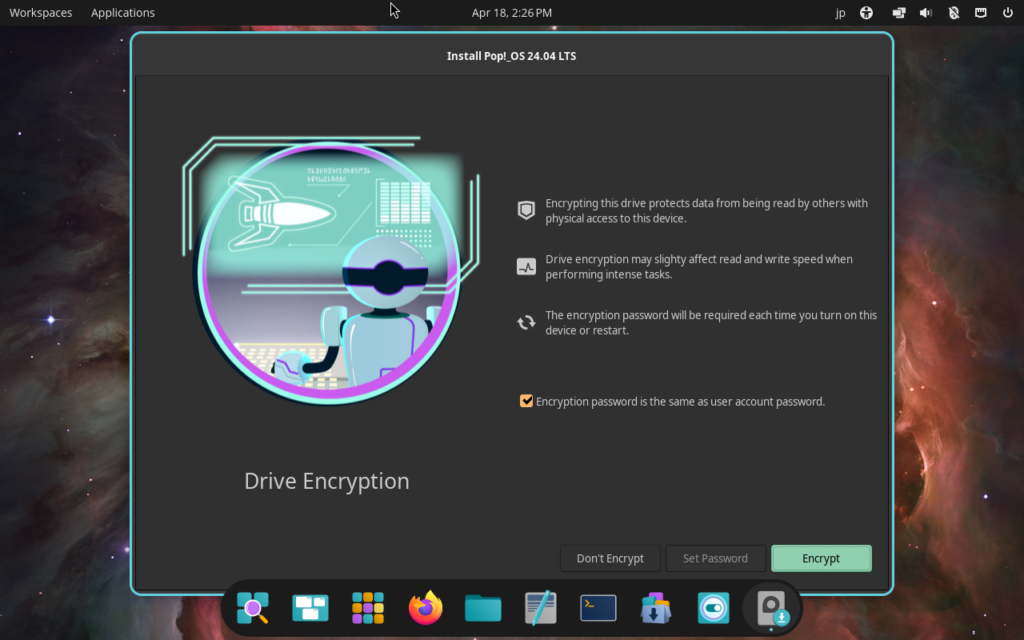Open Pop!_Shop installer box icon

click(656, 608)
